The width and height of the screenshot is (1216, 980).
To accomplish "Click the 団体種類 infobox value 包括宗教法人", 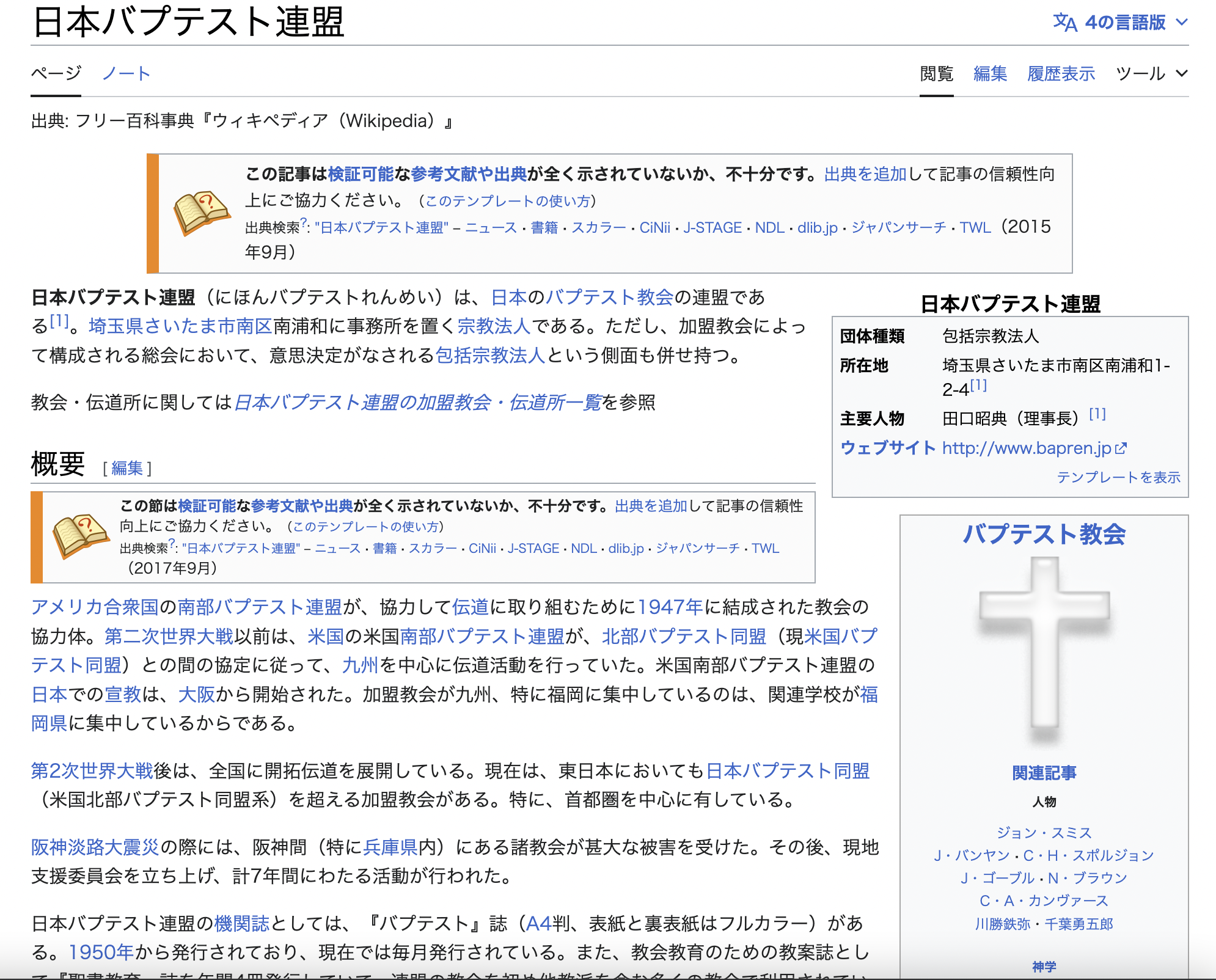I will tap(991, 336).
